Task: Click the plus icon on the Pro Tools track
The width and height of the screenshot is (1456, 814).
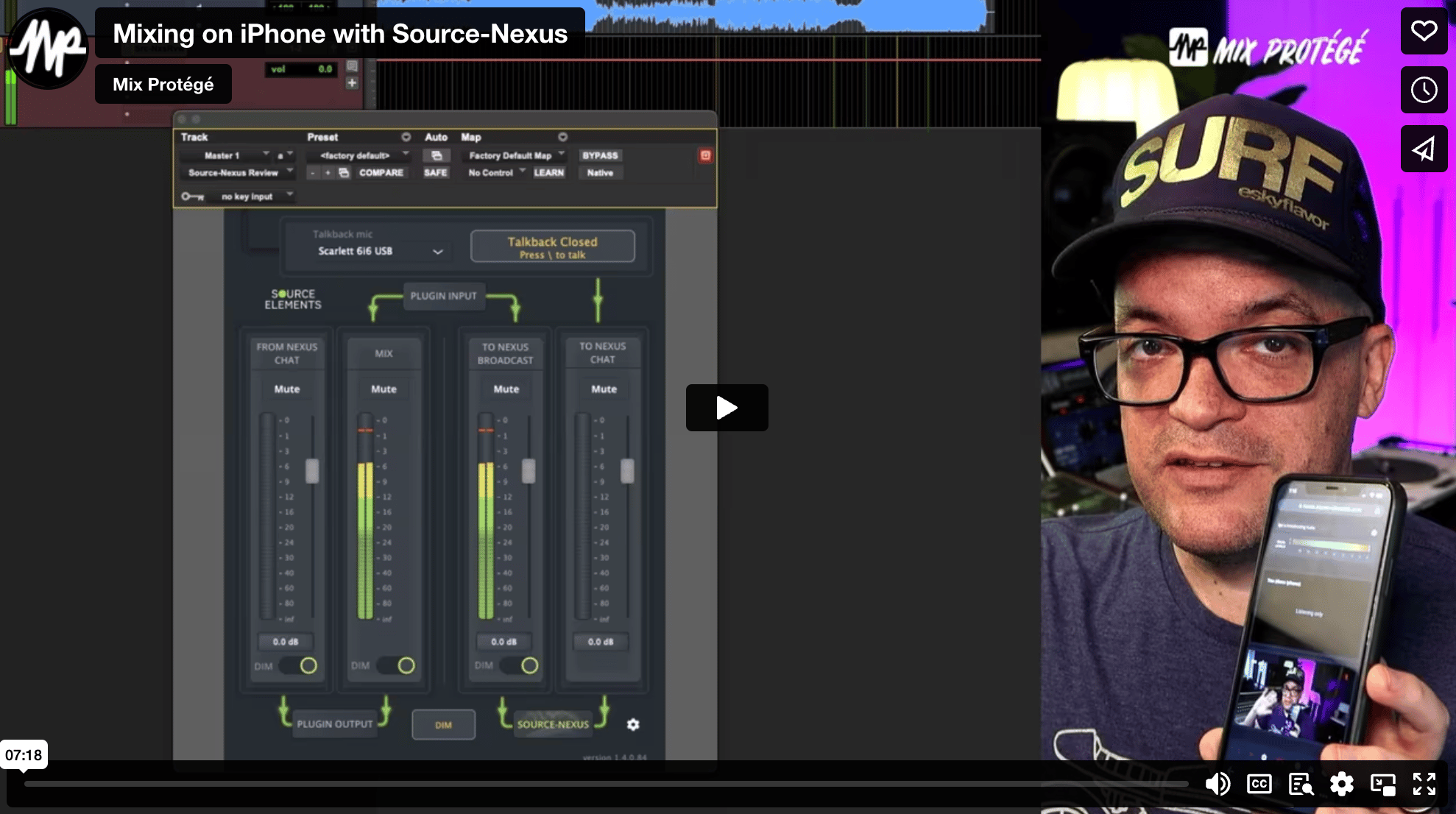Action: tap(352, 83)
